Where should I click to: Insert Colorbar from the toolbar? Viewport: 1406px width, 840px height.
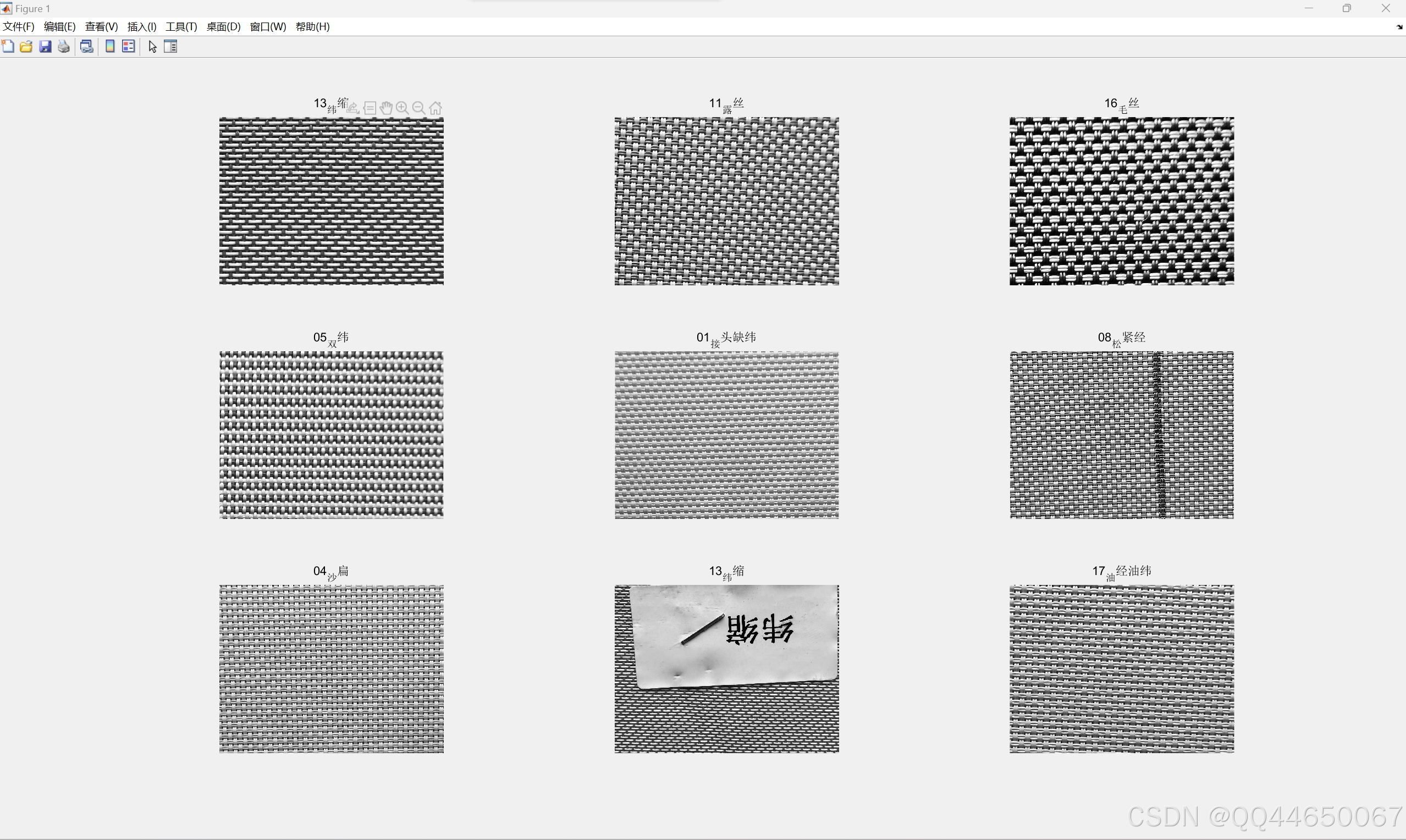click(x=110, y=46)
